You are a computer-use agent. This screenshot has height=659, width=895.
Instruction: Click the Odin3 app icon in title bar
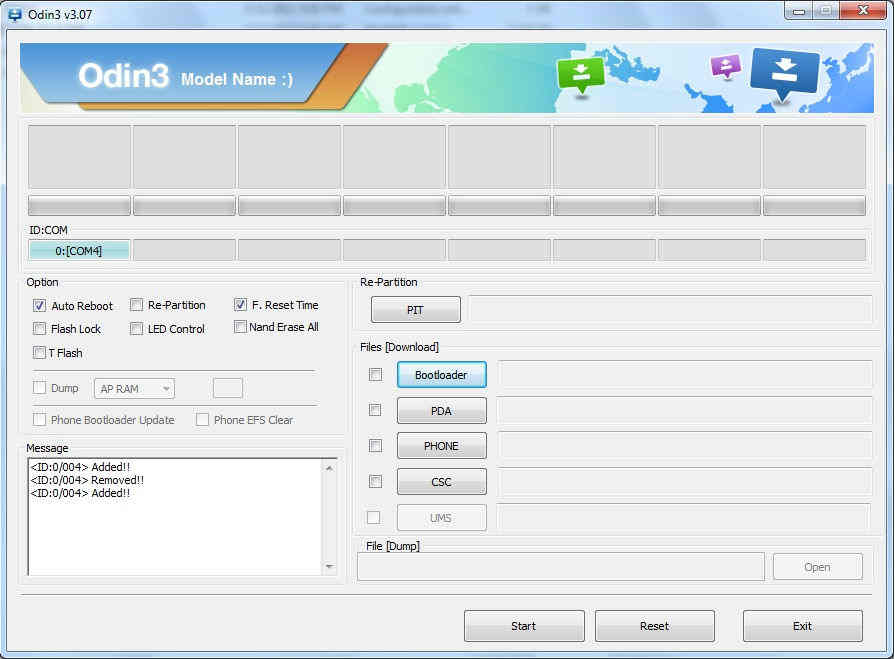(x=15, y=14)
